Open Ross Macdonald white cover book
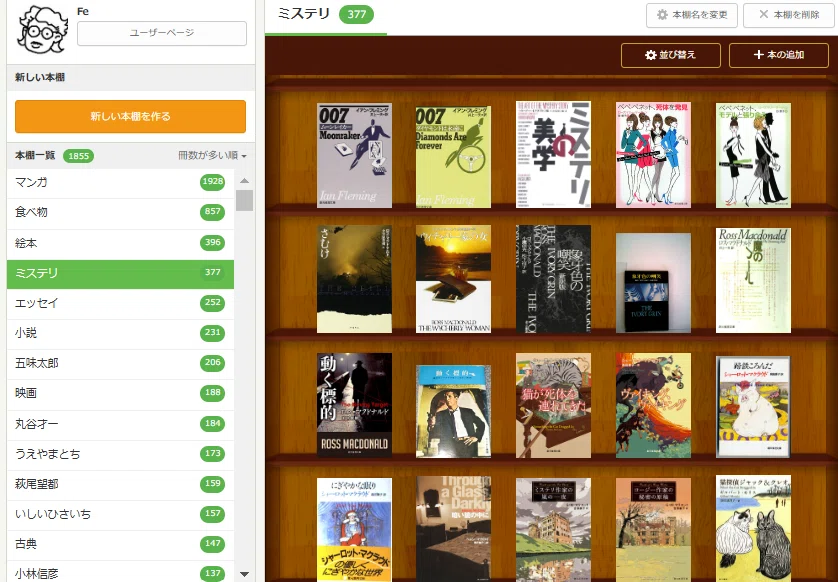The height and width of the screenshot is (582, 838). pos(753,281)
